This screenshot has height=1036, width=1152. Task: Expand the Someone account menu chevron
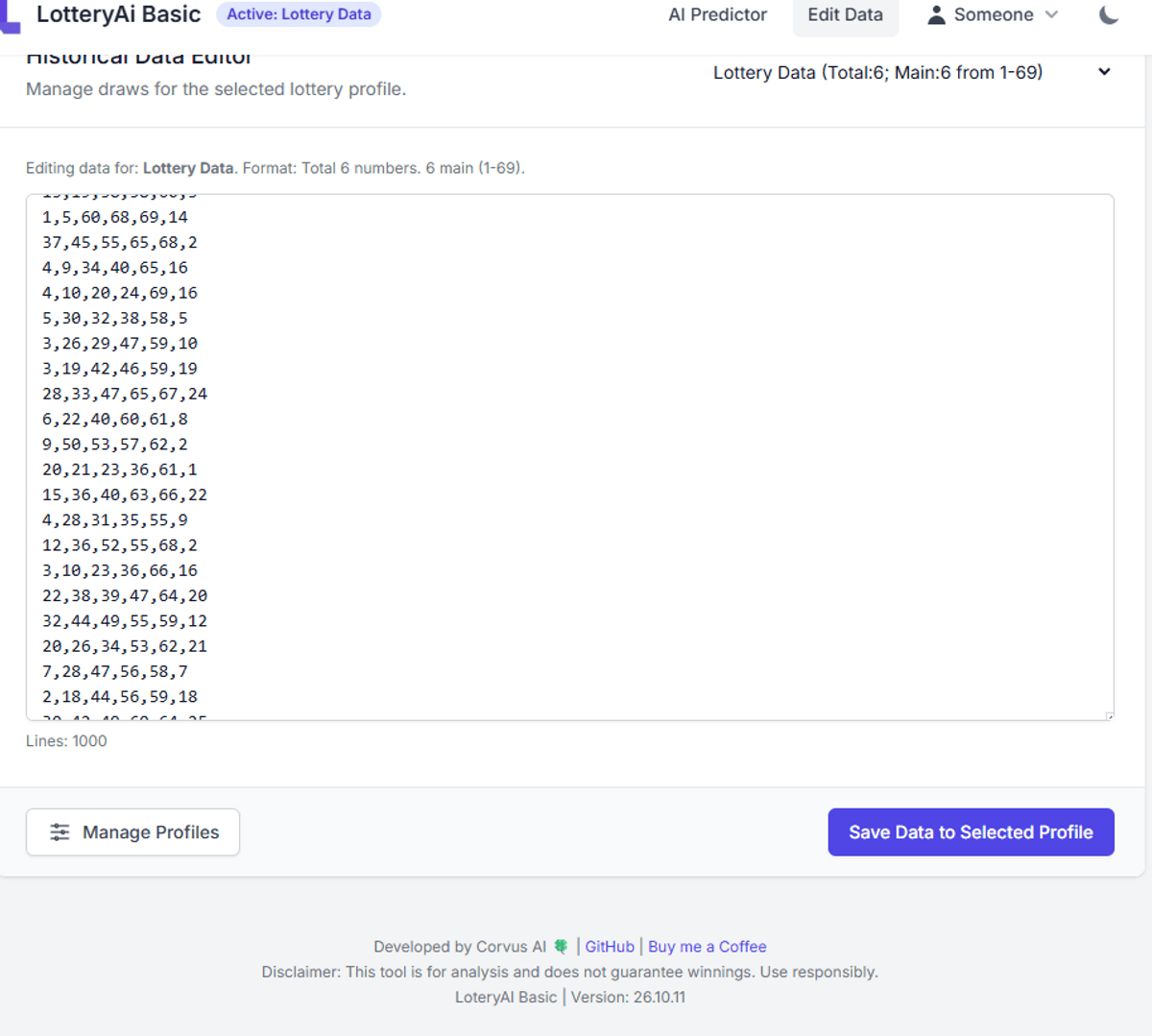[x=1051, y=15]
